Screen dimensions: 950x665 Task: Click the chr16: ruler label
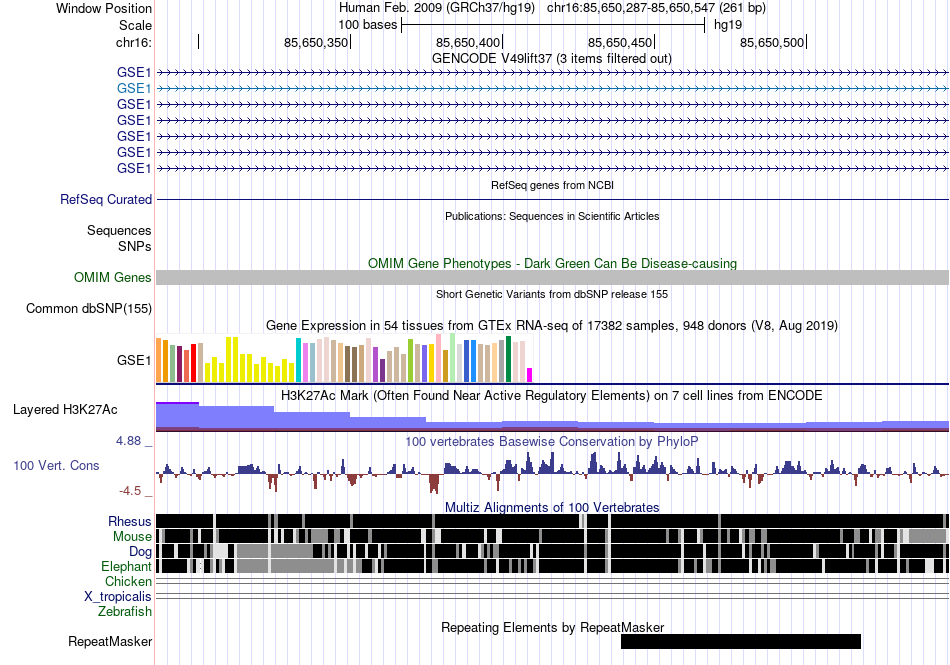click(x=134, y=42)
